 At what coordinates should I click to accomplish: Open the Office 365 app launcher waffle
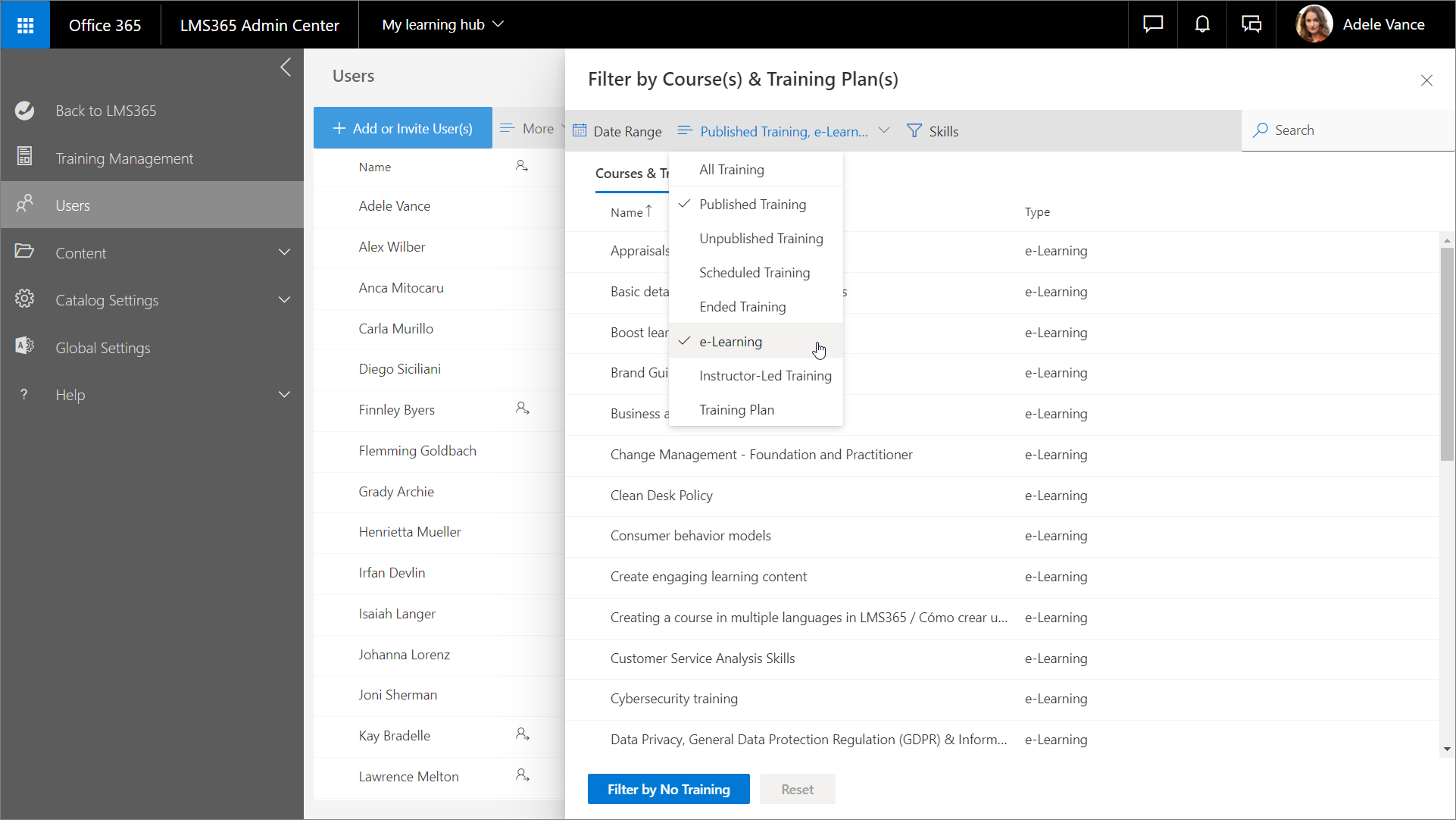coord(25,25)
